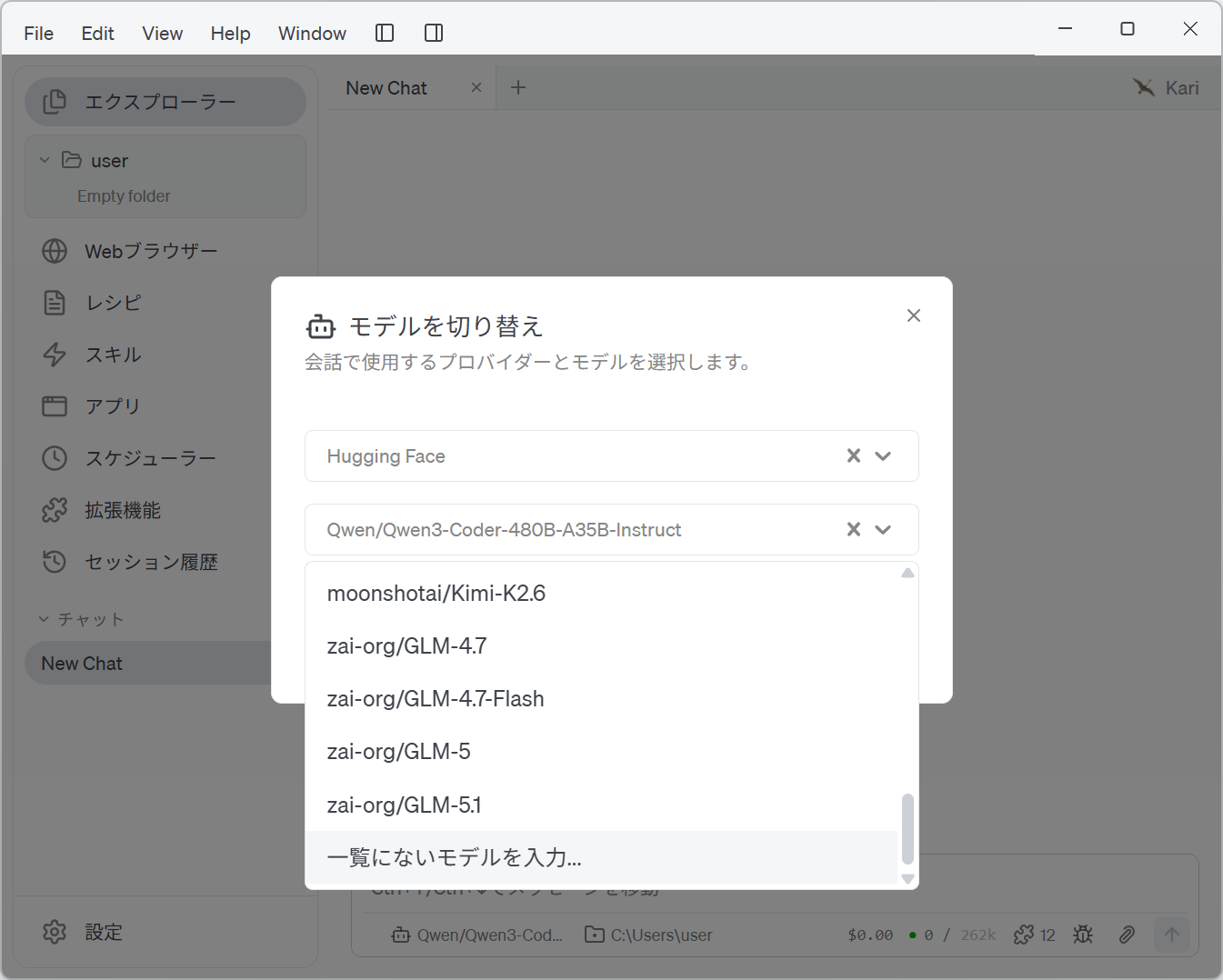
Task: Open the エクスプローラー panel
Action: tap(165, 102)
